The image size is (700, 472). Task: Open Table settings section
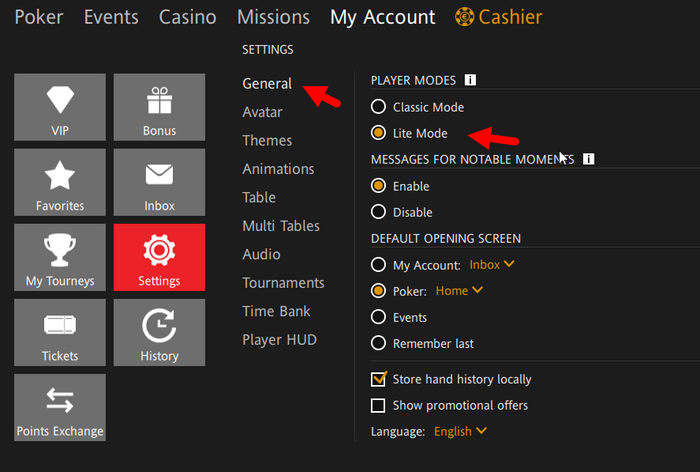(259, 197)
